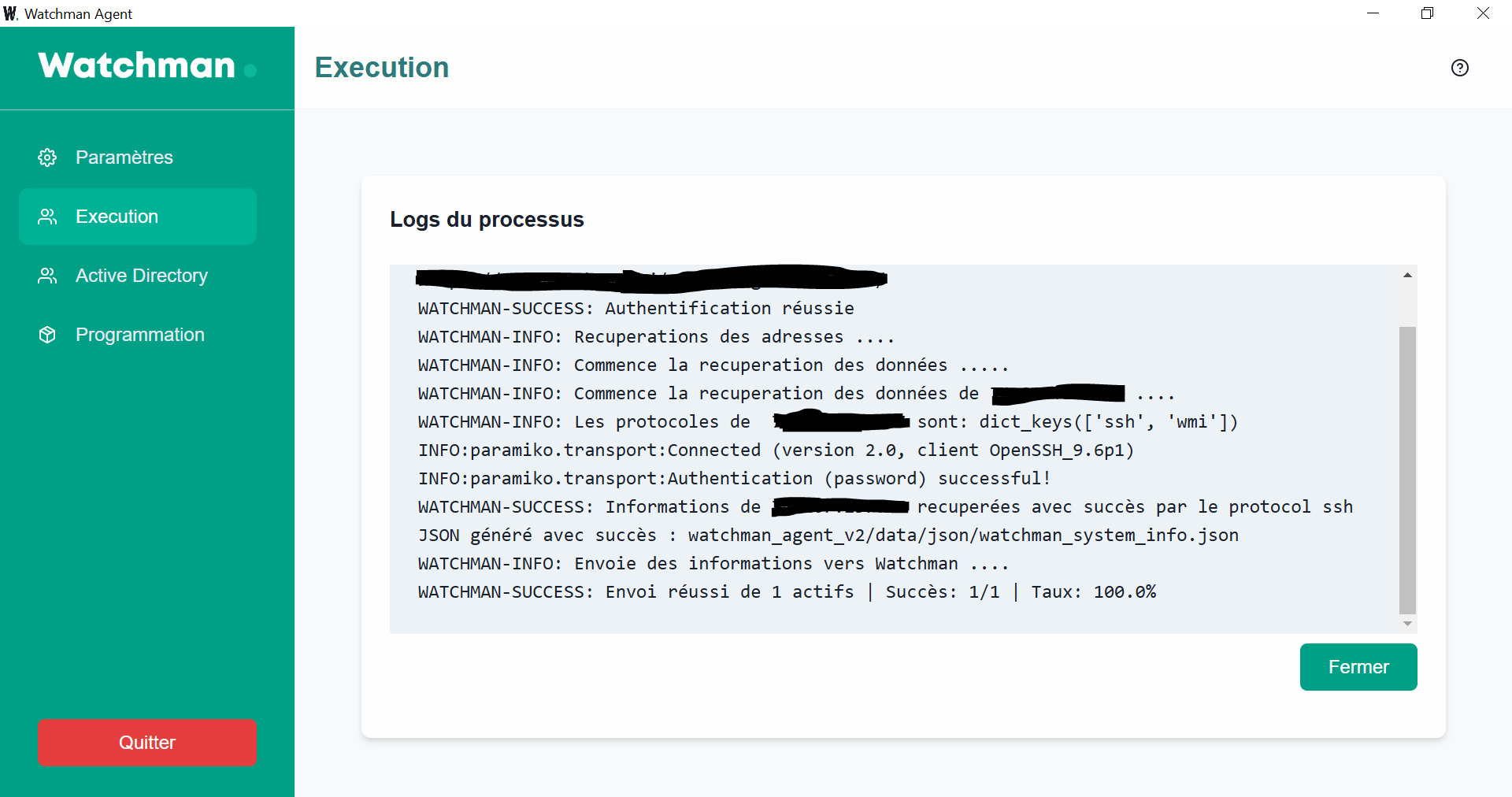Click the paramiko 'Connected (version 2.0' log line
Image resolution: width=1512 pixels, height=797 pixels.
click(x=776, y=450)
